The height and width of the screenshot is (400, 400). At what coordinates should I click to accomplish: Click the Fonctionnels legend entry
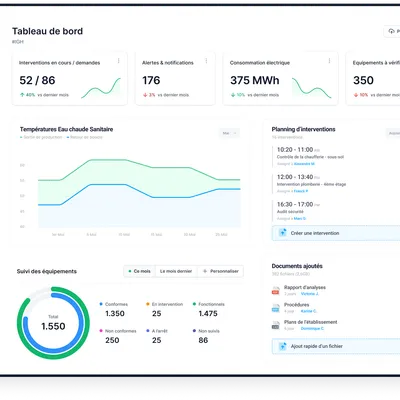click(x=209, y=304)
